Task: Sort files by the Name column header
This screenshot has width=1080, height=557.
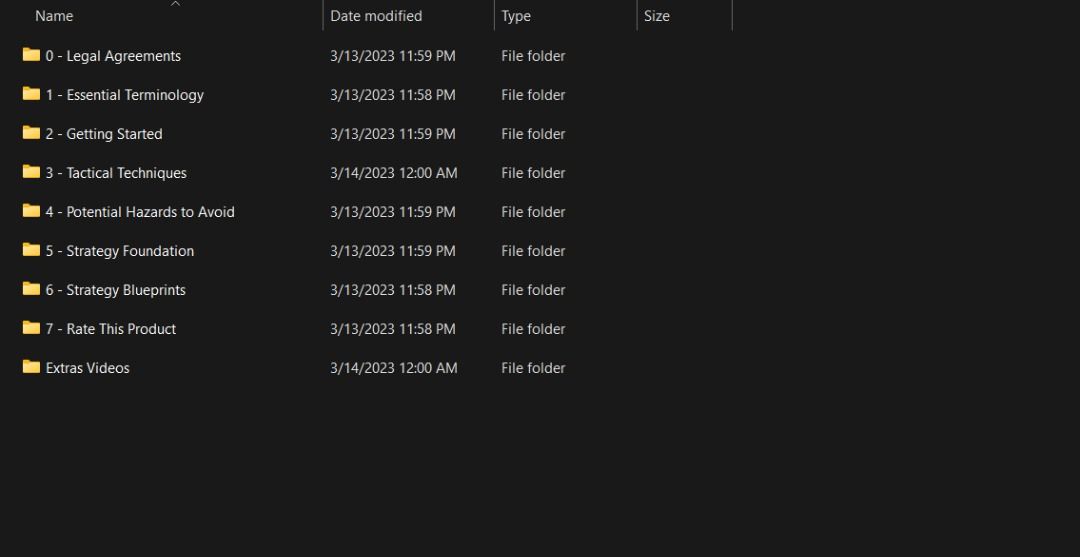Action: pos(54,16)
